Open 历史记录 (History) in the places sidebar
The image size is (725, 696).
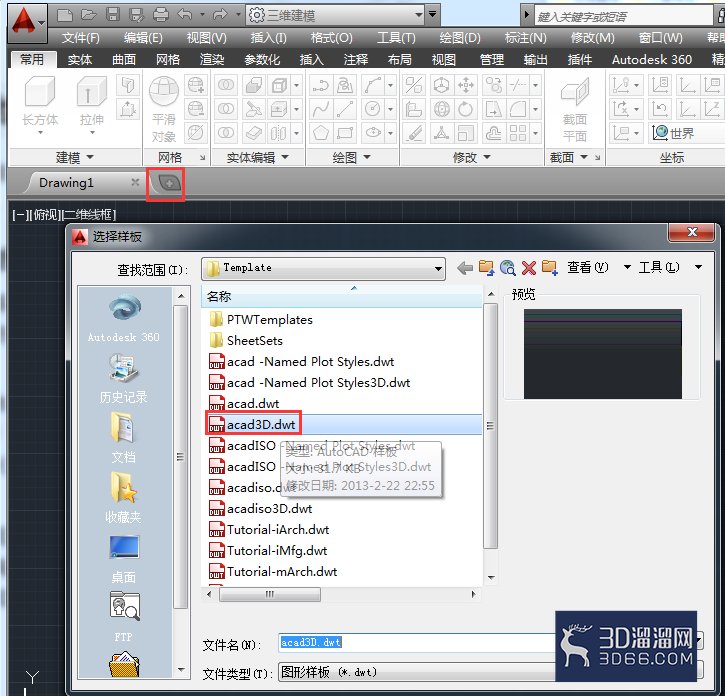click(x=124, y=379)
